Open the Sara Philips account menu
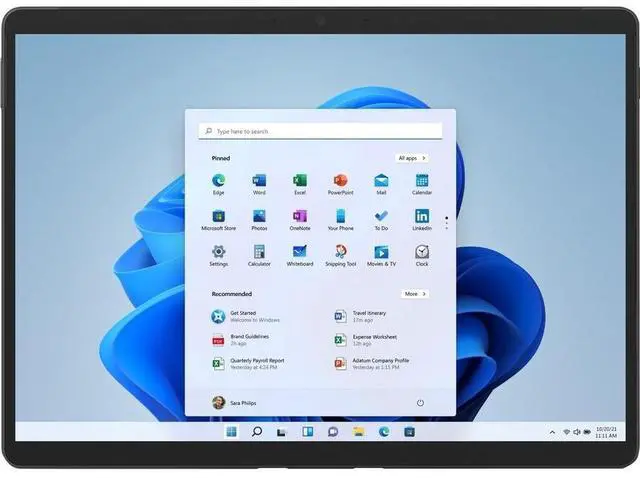Screen dimensions: 640x478 [x=238, y=403]
